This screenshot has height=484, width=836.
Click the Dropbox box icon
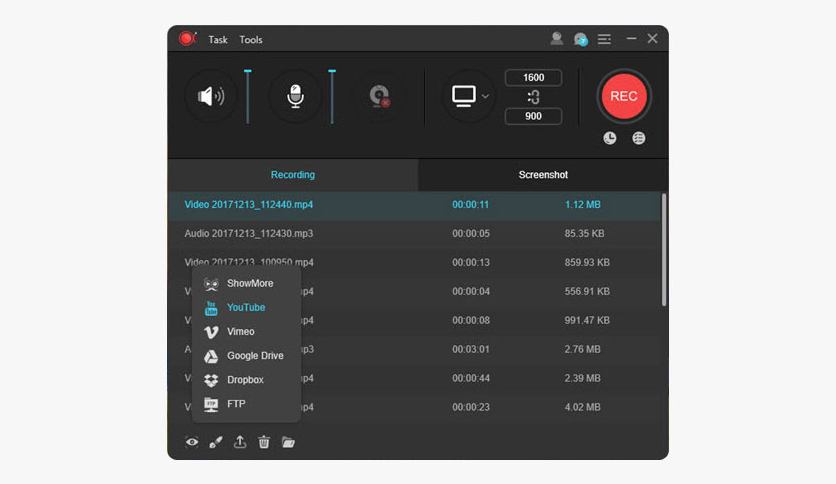click(x=211, y=380)
